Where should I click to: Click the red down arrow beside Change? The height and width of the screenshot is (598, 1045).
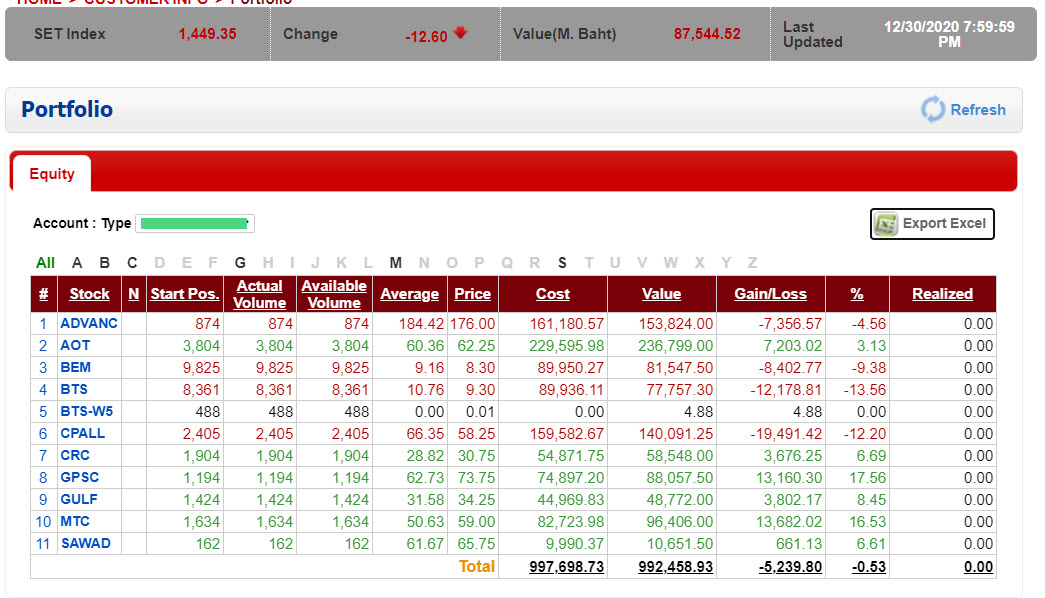[x=461, y=33]
